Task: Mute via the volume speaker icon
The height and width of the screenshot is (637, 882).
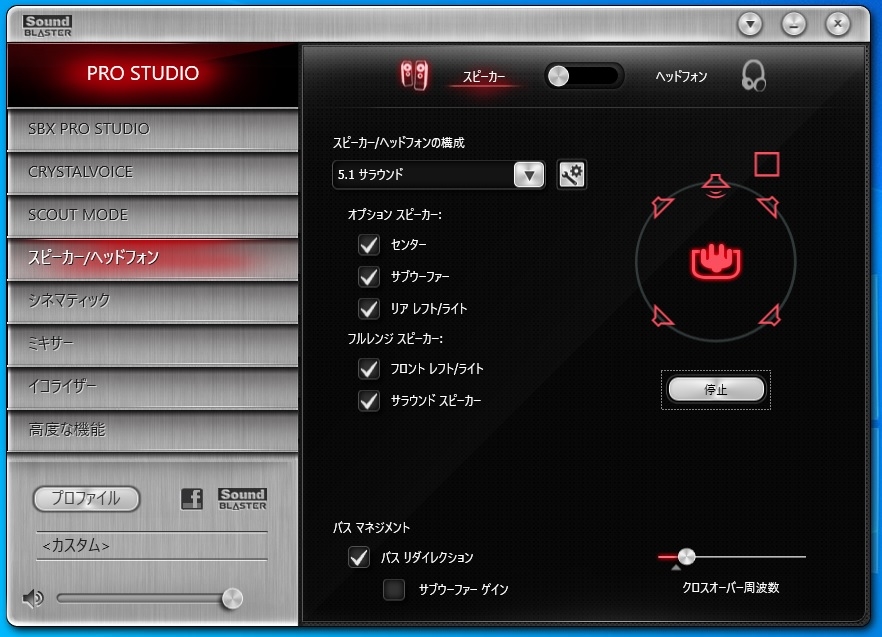Action: click(x=33, y=598)
